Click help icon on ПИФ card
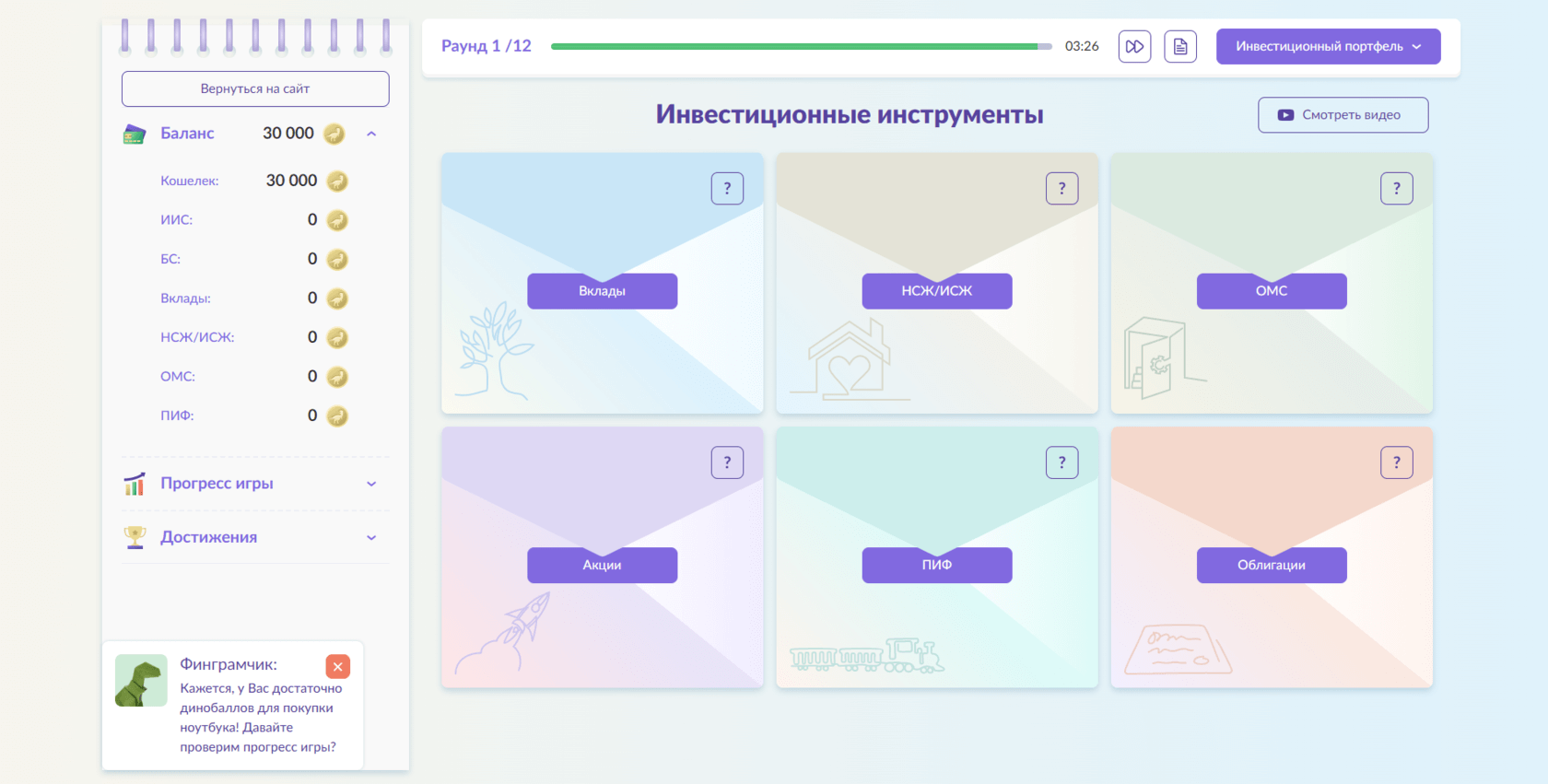This screenshot has width=1548, height=784. tap(1061, 462)
